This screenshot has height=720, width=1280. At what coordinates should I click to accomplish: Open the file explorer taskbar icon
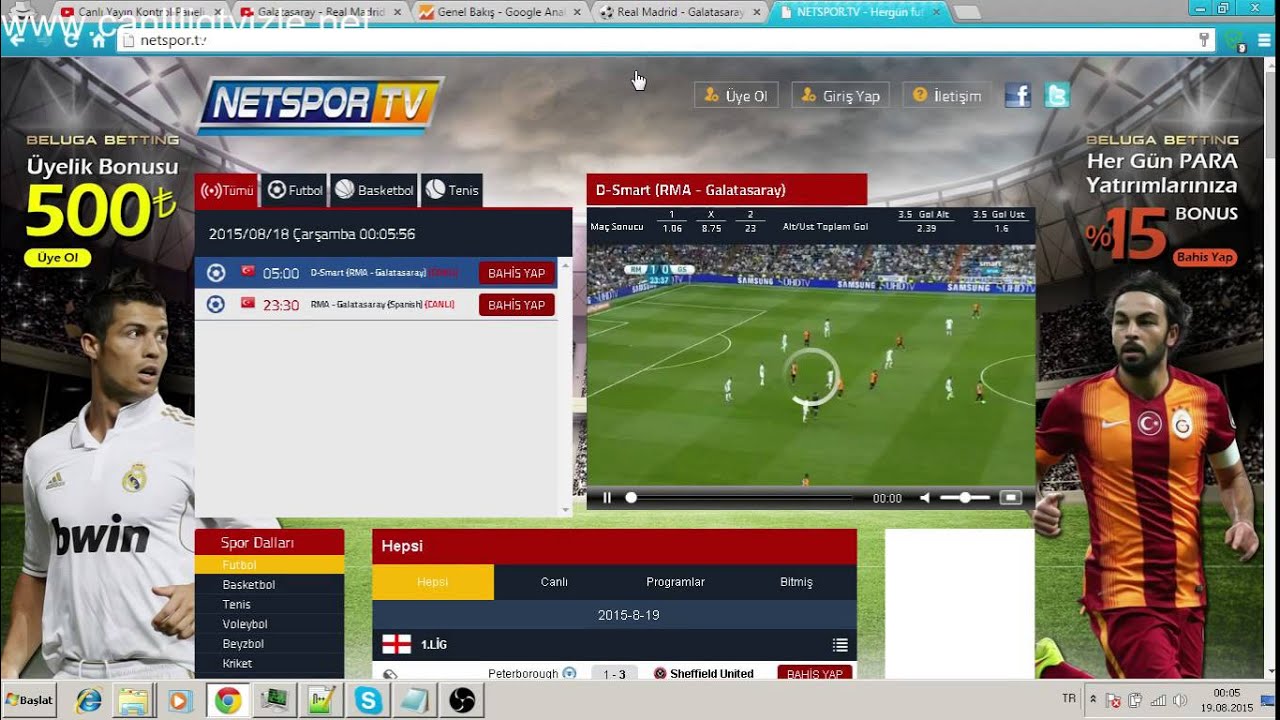tap(133, 701)
